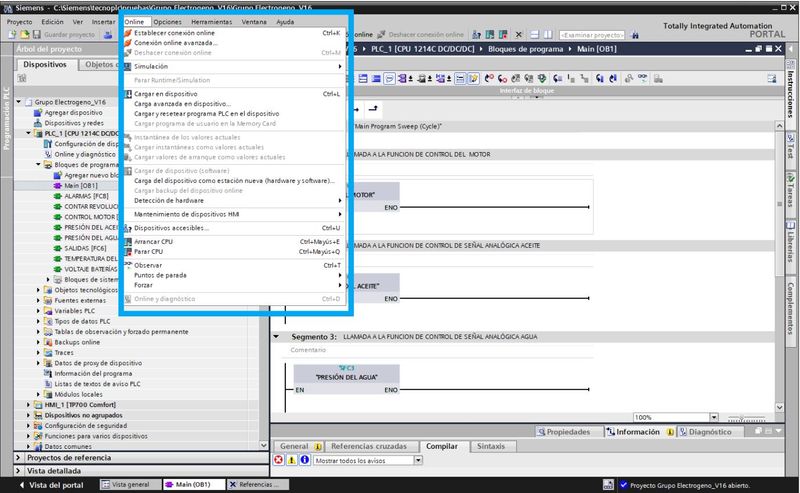This screenshot has width=800, height=493.
Task: Split editor space horizontally icon
Action: tap(534, 35)
